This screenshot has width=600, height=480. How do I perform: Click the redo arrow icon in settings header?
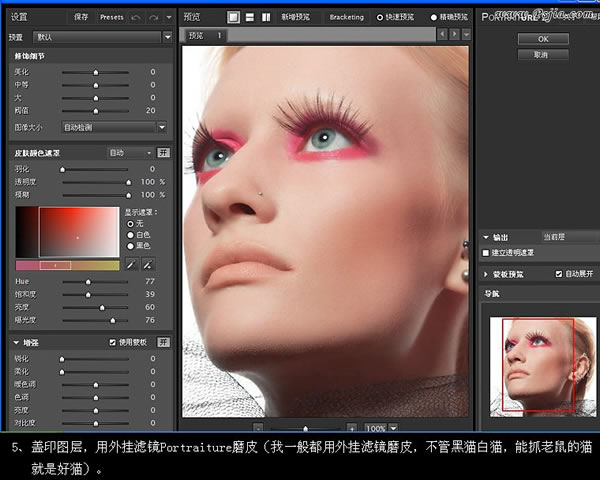click(x=153, y=18)
